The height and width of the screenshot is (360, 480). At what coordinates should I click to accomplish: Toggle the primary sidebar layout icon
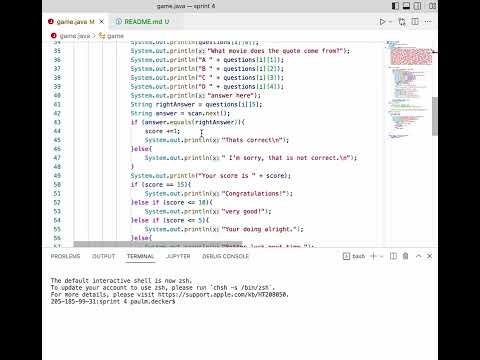pyautogui.click(x=395, y=6)
